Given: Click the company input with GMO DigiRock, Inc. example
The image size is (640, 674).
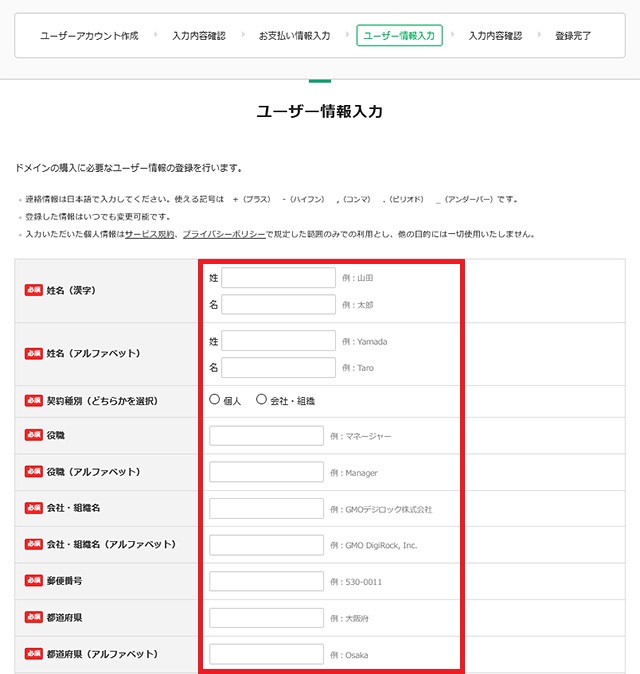Looking at the screenshot, I should [x=266, y=545].
